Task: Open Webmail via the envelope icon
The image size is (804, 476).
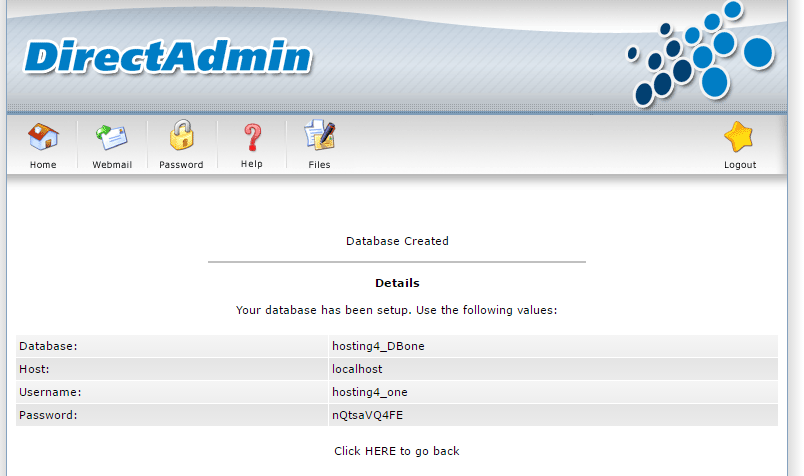Action: tap(112, 137)
